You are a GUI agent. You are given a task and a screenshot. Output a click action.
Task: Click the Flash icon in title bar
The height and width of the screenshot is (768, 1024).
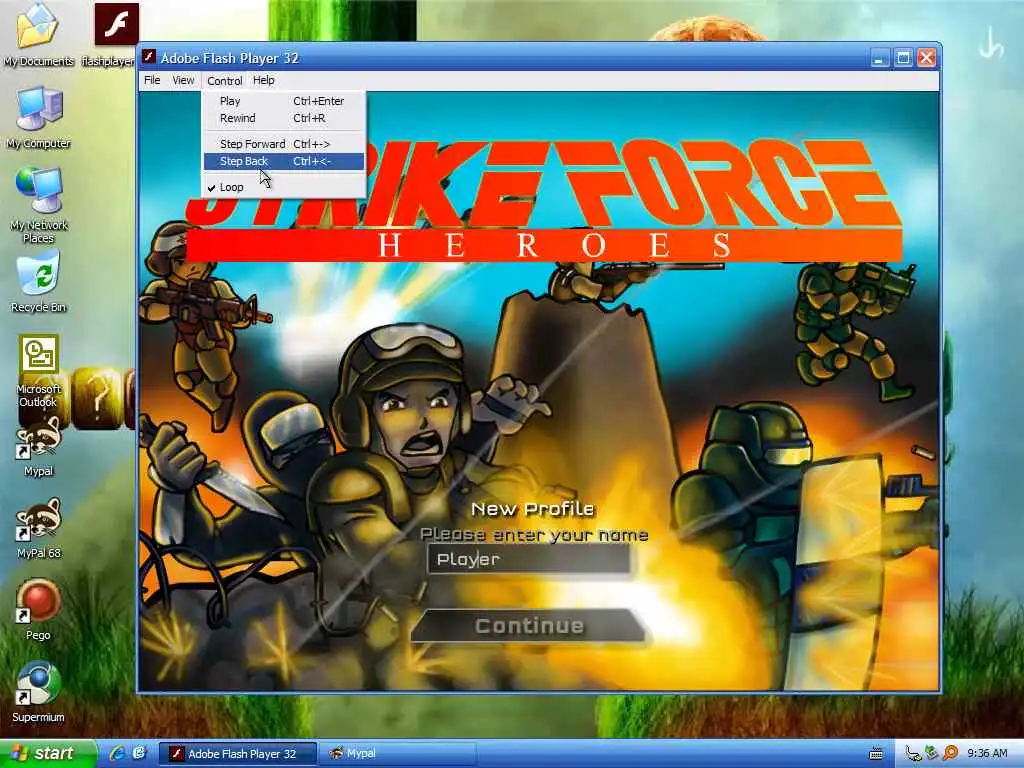click(x=150, y=57)
